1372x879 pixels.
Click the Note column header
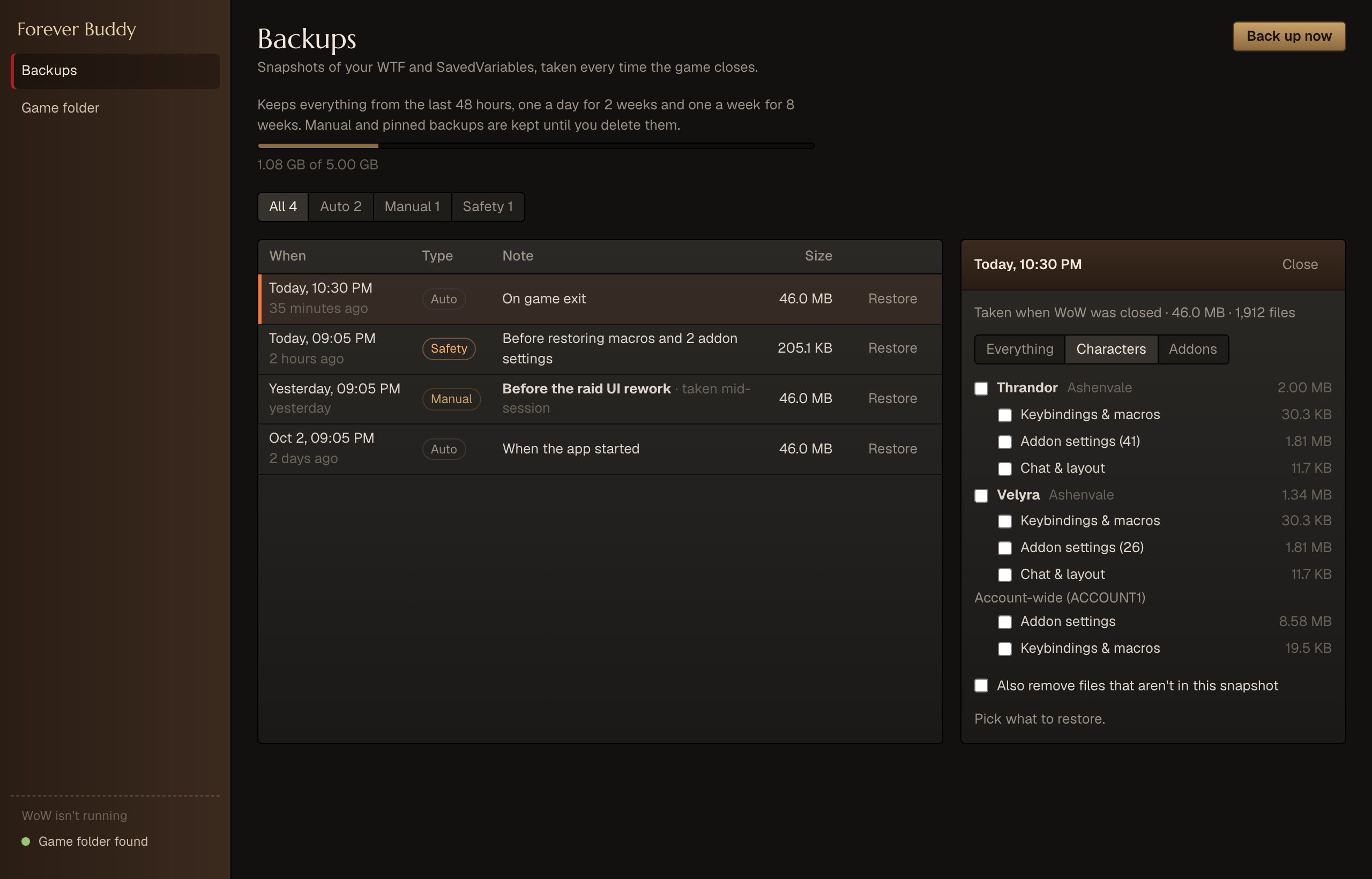pyautogui.click(x=518, y=256)
